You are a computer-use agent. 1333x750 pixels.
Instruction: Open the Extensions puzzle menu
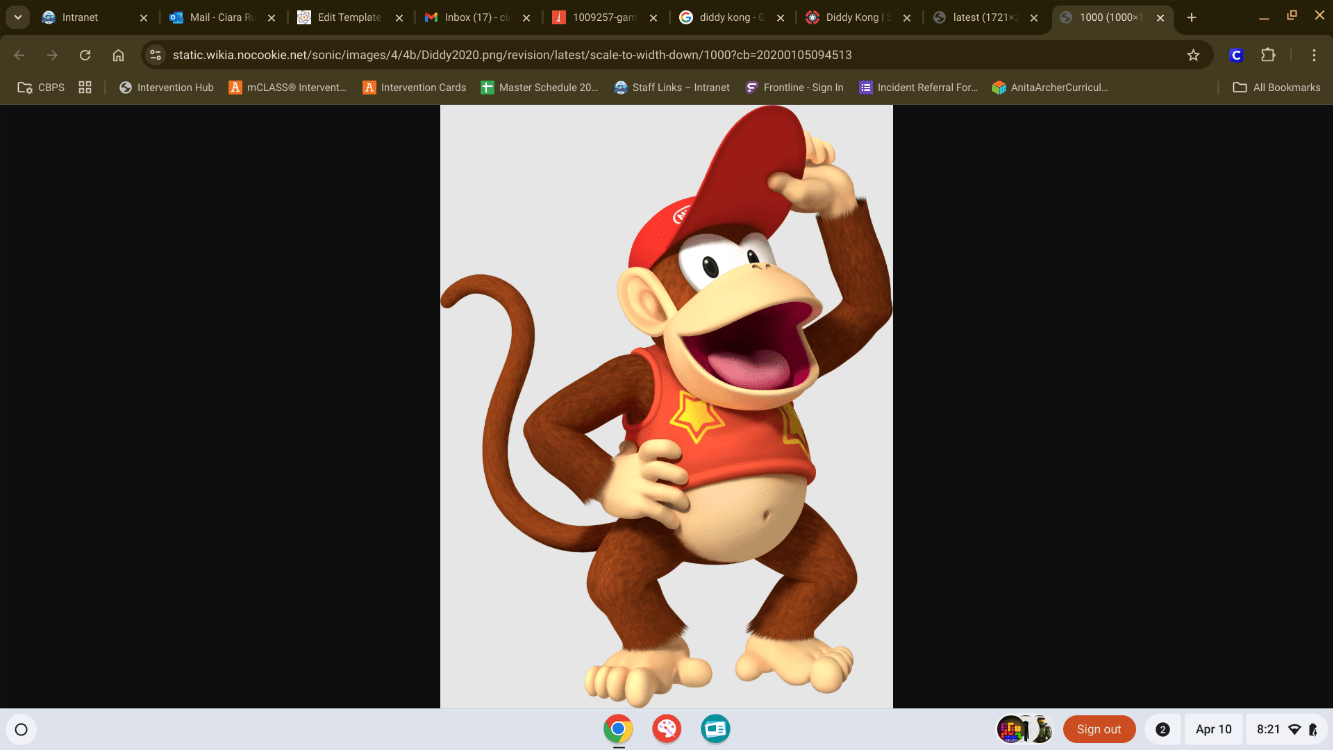tap(1268, 55)
